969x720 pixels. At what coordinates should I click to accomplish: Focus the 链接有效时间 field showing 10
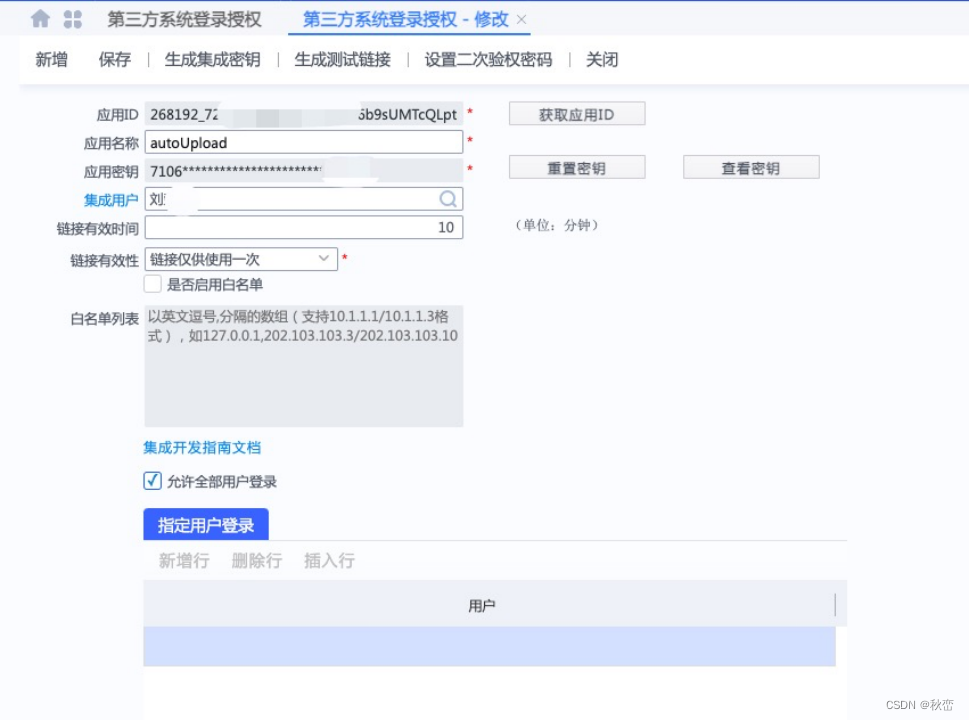click(303, 227)
